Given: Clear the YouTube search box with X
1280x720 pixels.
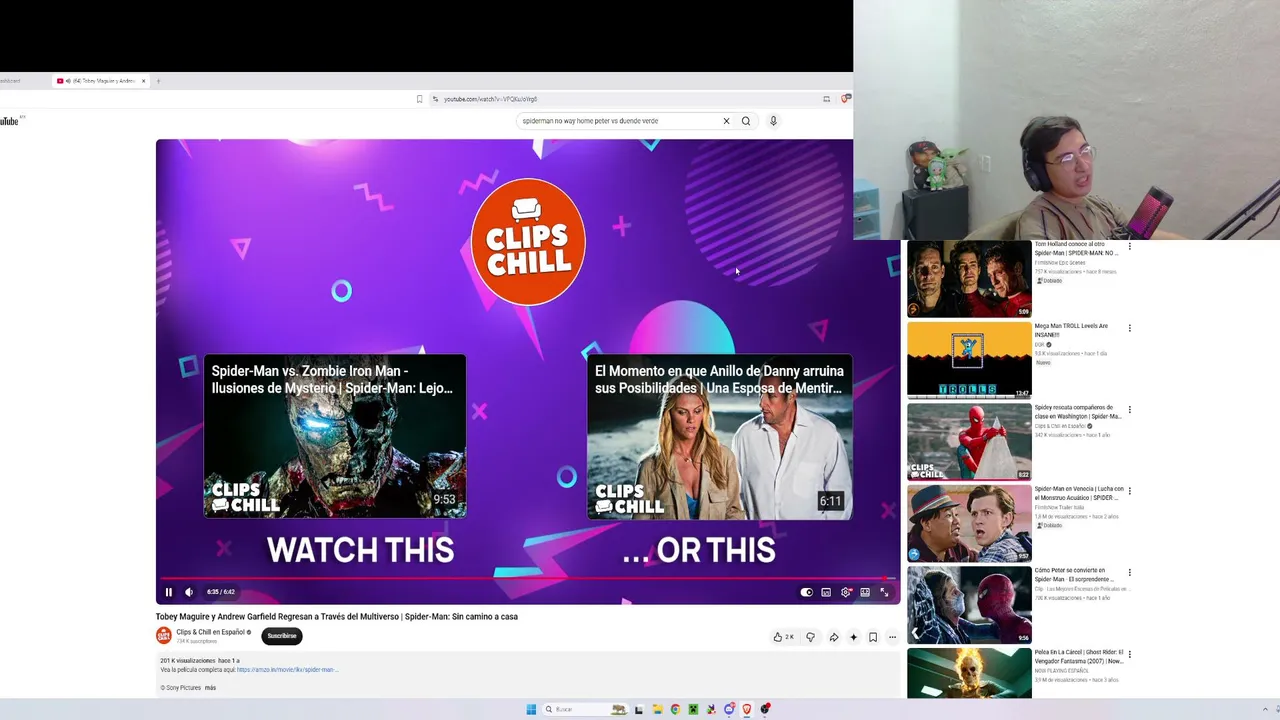Looking at the screenshot, I should 726,121.
